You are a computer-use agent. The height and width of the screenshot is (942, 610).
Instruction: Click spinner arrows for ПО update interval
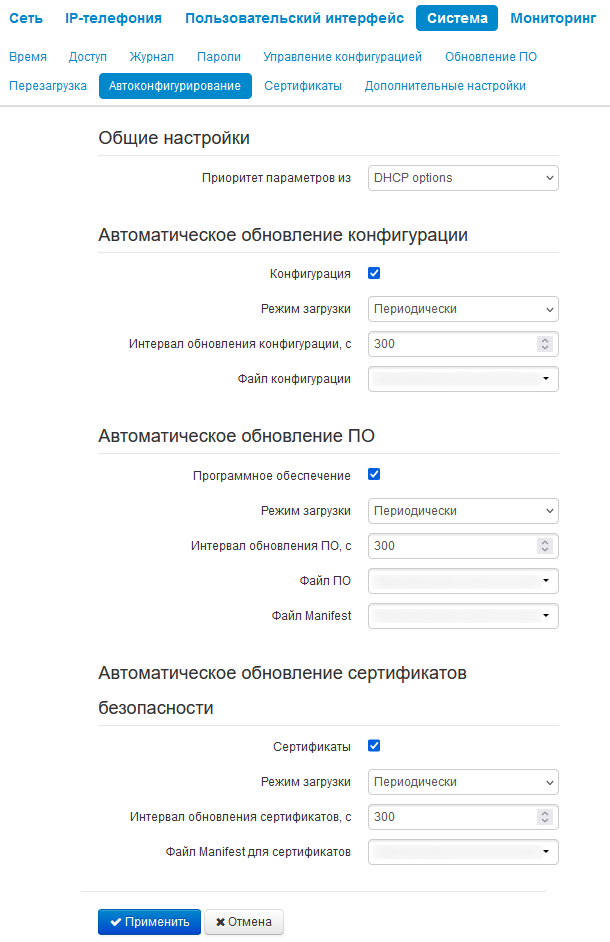coord(544,545)
